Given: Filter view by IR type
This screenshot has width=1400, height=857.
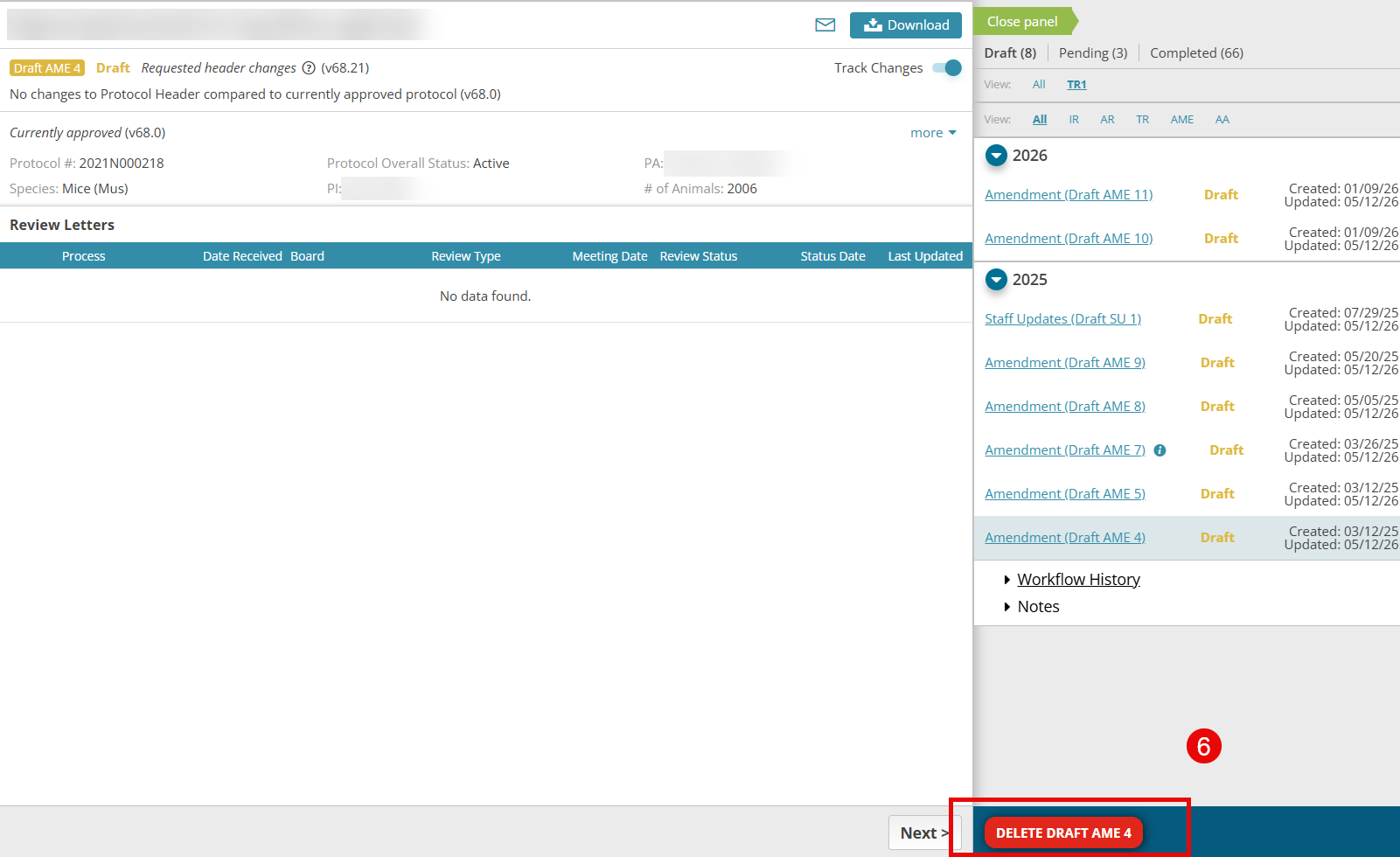Looking at the screenshot, I should [1074, 120].
